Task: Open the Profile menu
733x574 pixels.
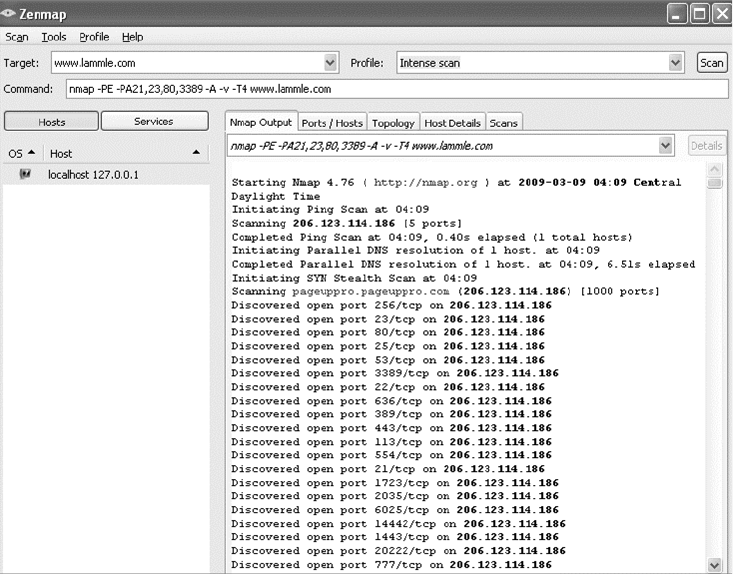Action: tap(94, 37)
